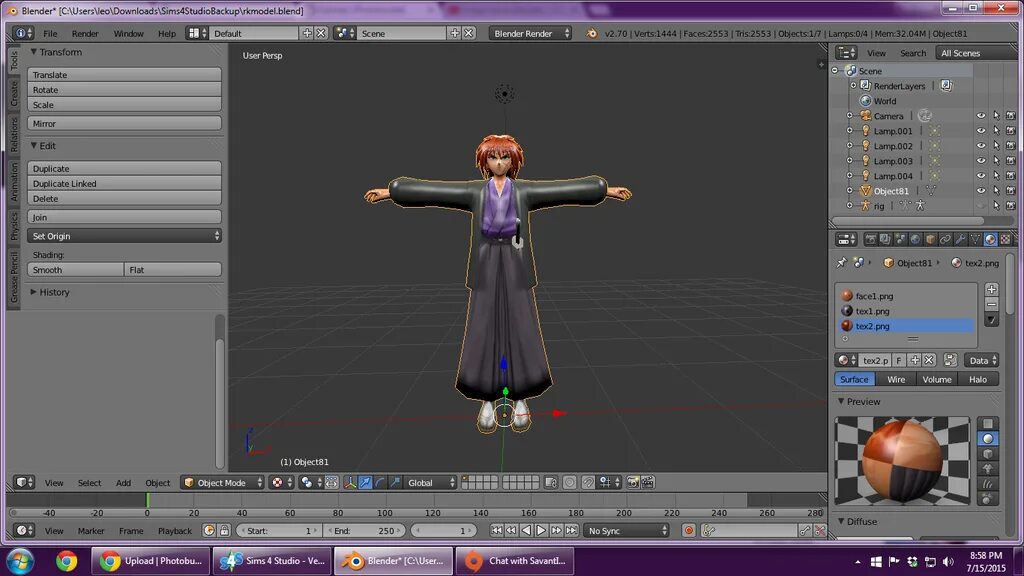Click the record auto-keyframe red button
This screenshot has height=576, width=1024.
point(688,531)
